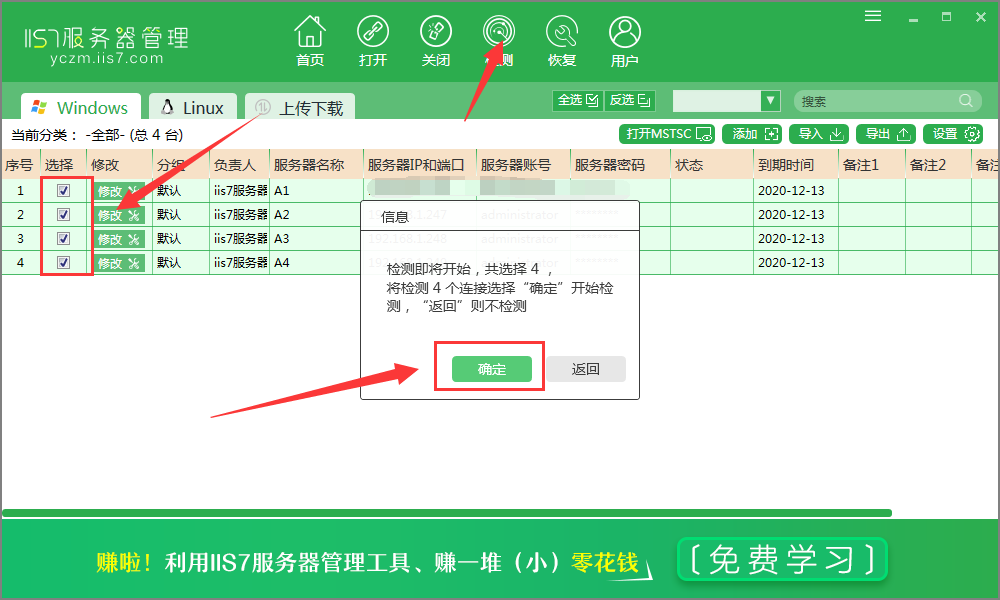Switch to the Windows tab
The height and width of the screenshot is (600, 1000).
[x=80, y=107]
